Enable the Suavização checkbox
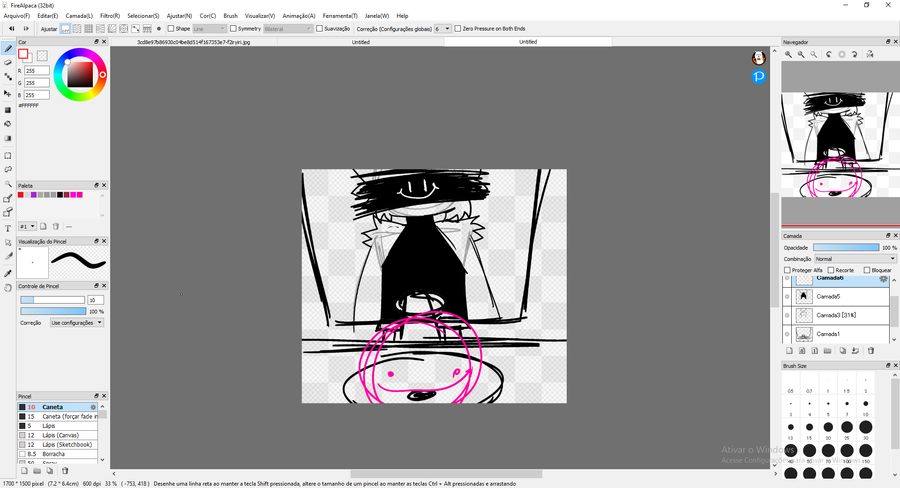Image resolution: width=900 pixels, height=488 pixels. 320,29
